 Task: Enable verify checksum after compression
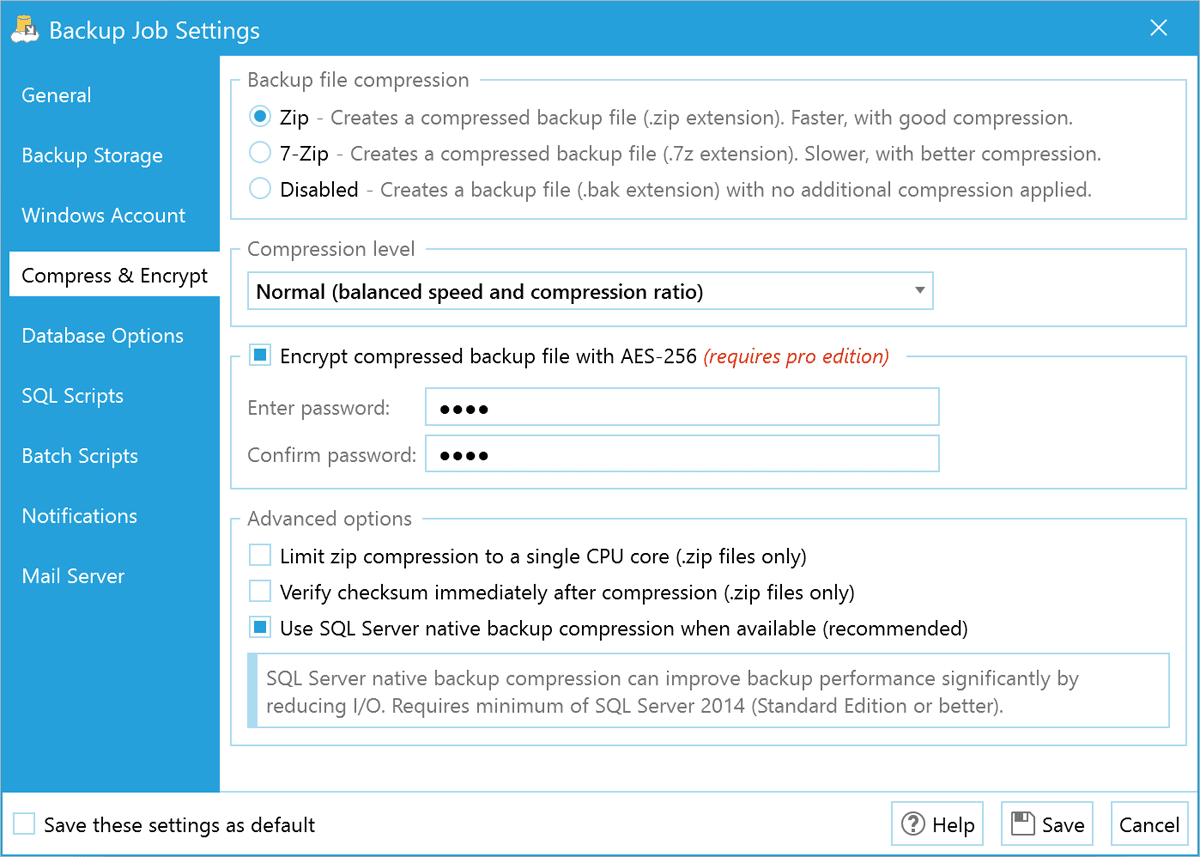point(260,592)
